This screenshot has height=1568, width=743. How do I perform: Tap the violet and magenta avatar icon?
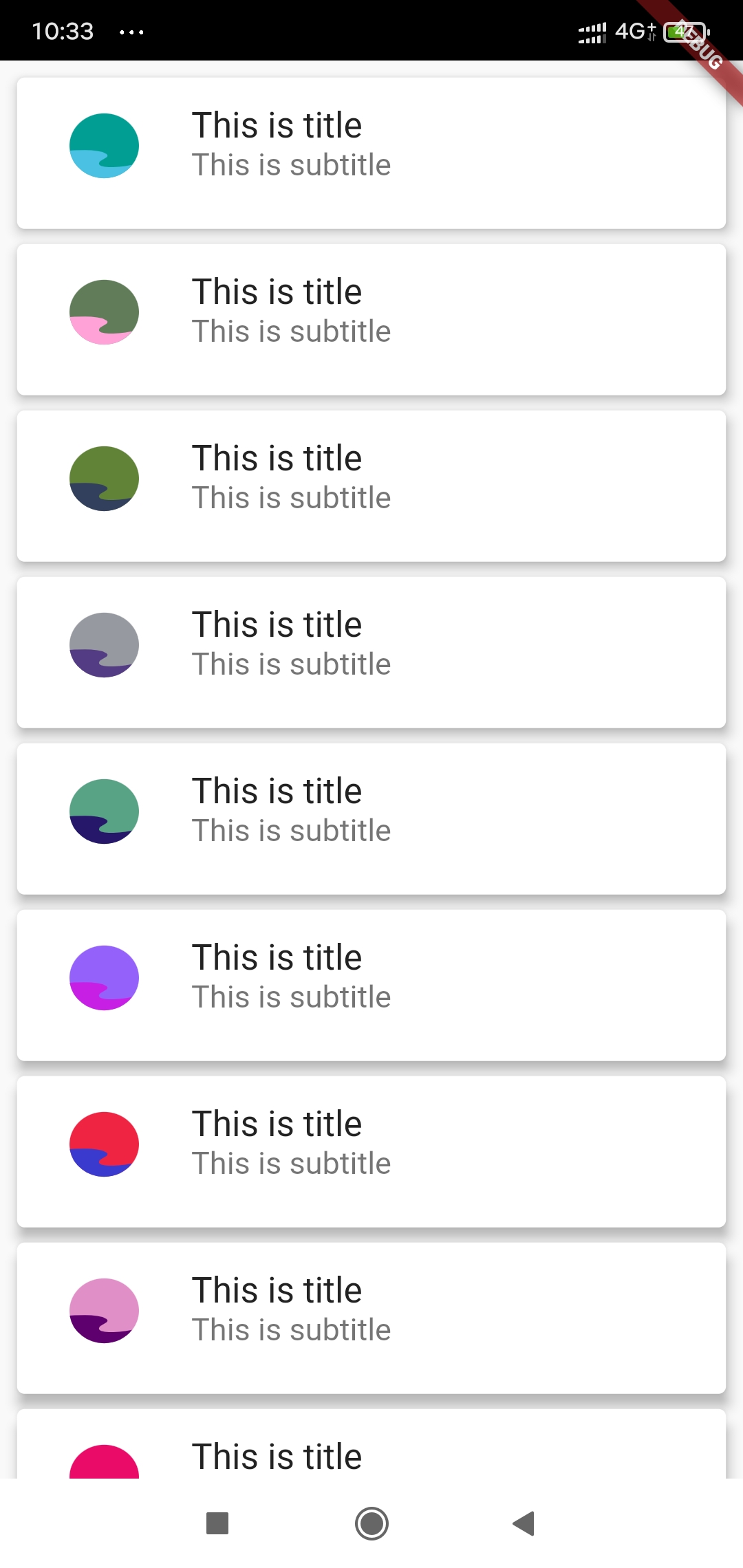104,978
